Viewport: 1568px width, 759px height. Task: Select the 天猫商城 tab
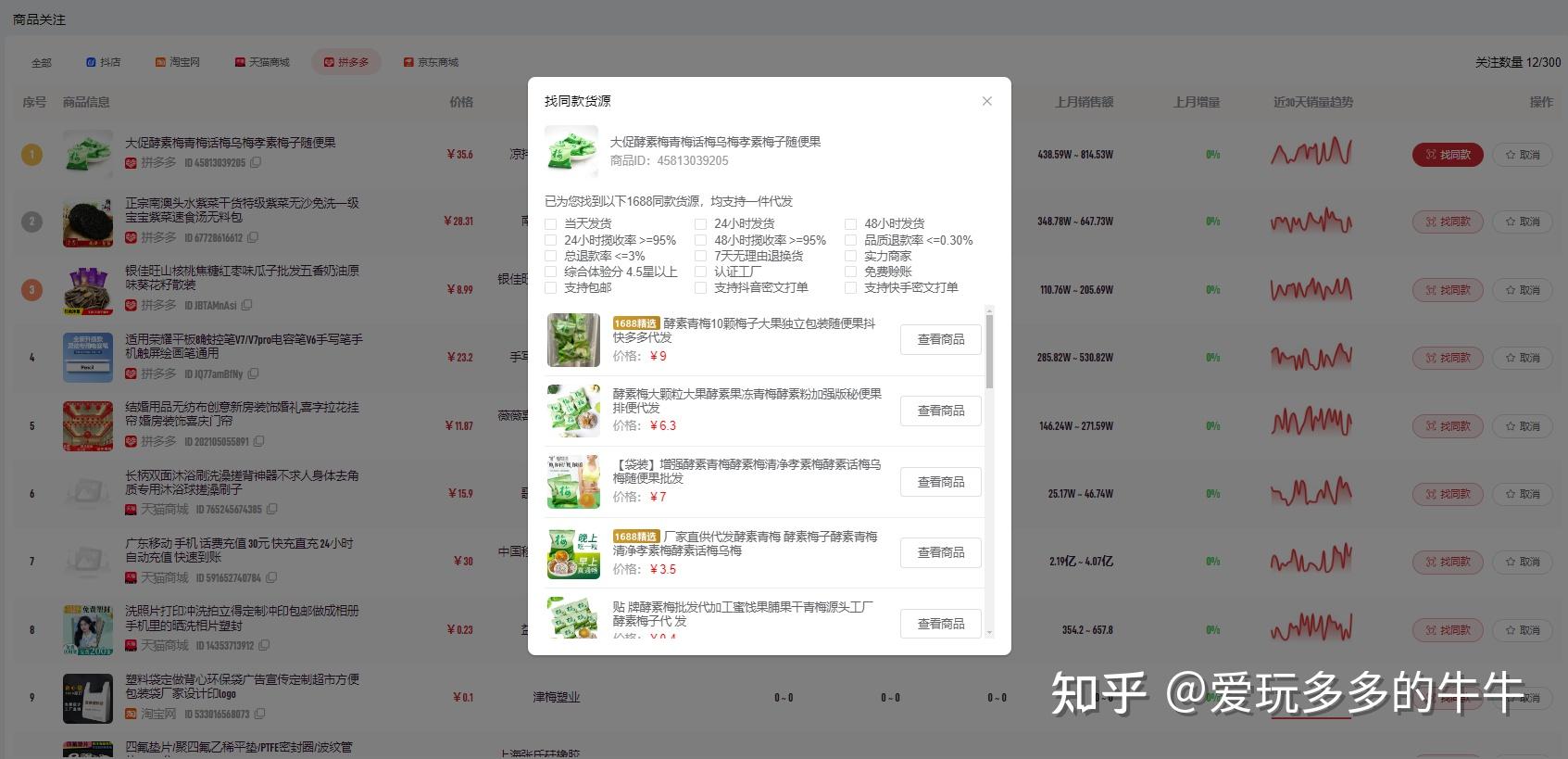(262, 62)
